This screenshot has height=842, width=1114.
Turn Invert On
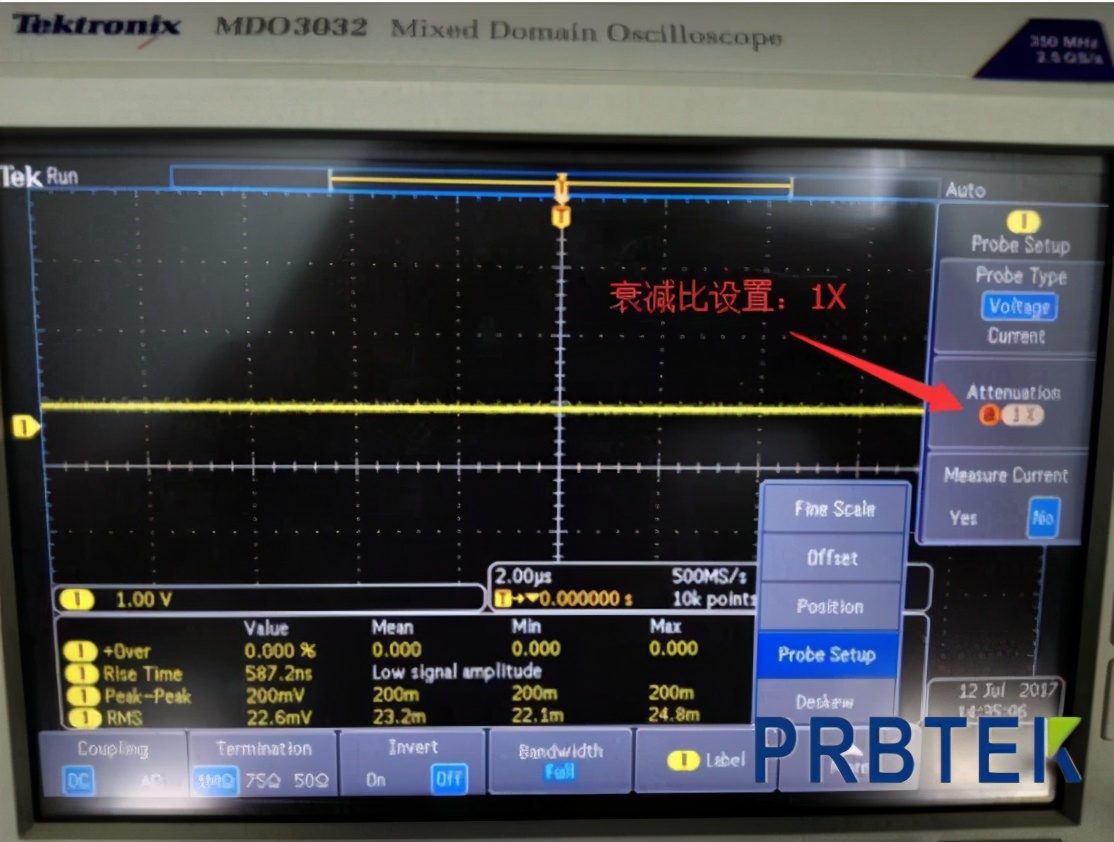click(376, 780)
